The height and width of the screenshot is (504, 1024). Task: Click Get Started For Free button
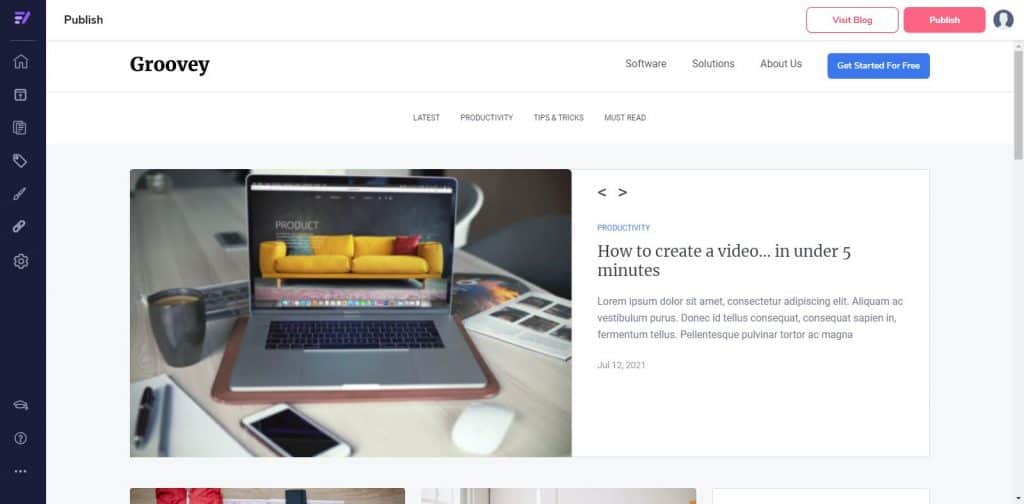[878, 66]
